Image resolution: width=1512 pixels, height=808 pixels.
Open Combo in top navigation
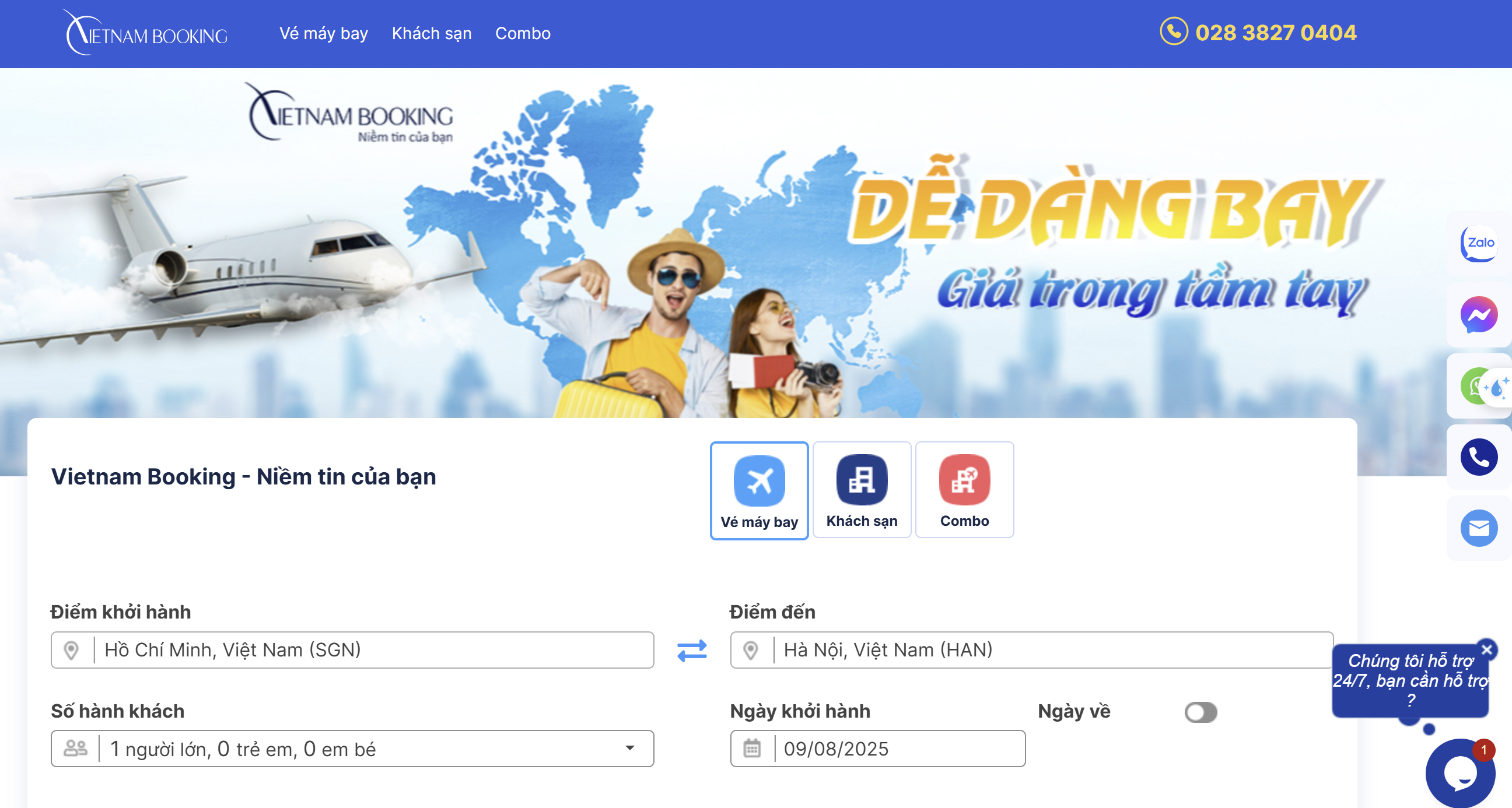tap(523, 33)
